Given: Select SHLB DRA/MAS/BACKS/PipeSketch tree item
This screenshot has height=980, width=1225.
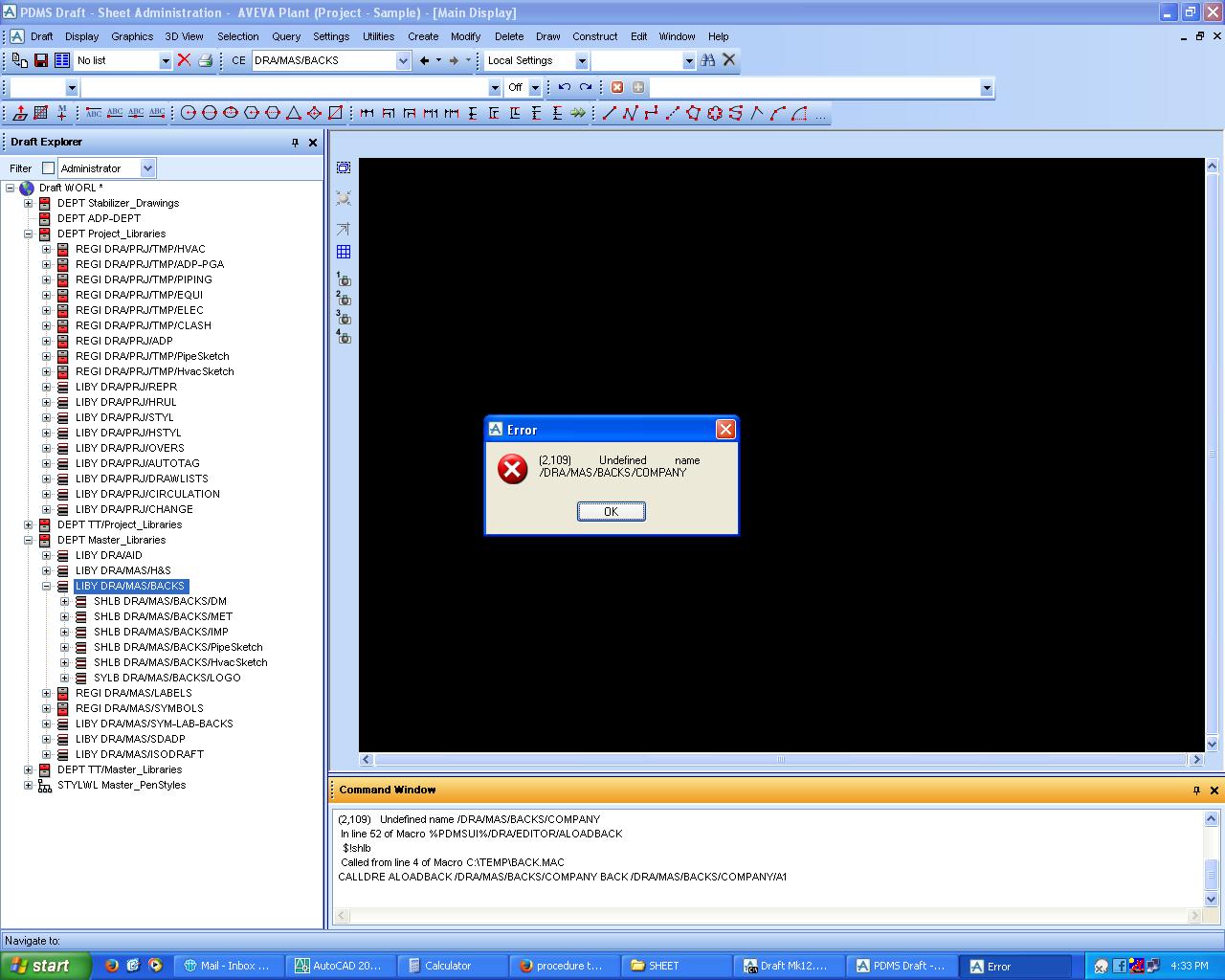Looking at the screenshot, I should [178, 647].
